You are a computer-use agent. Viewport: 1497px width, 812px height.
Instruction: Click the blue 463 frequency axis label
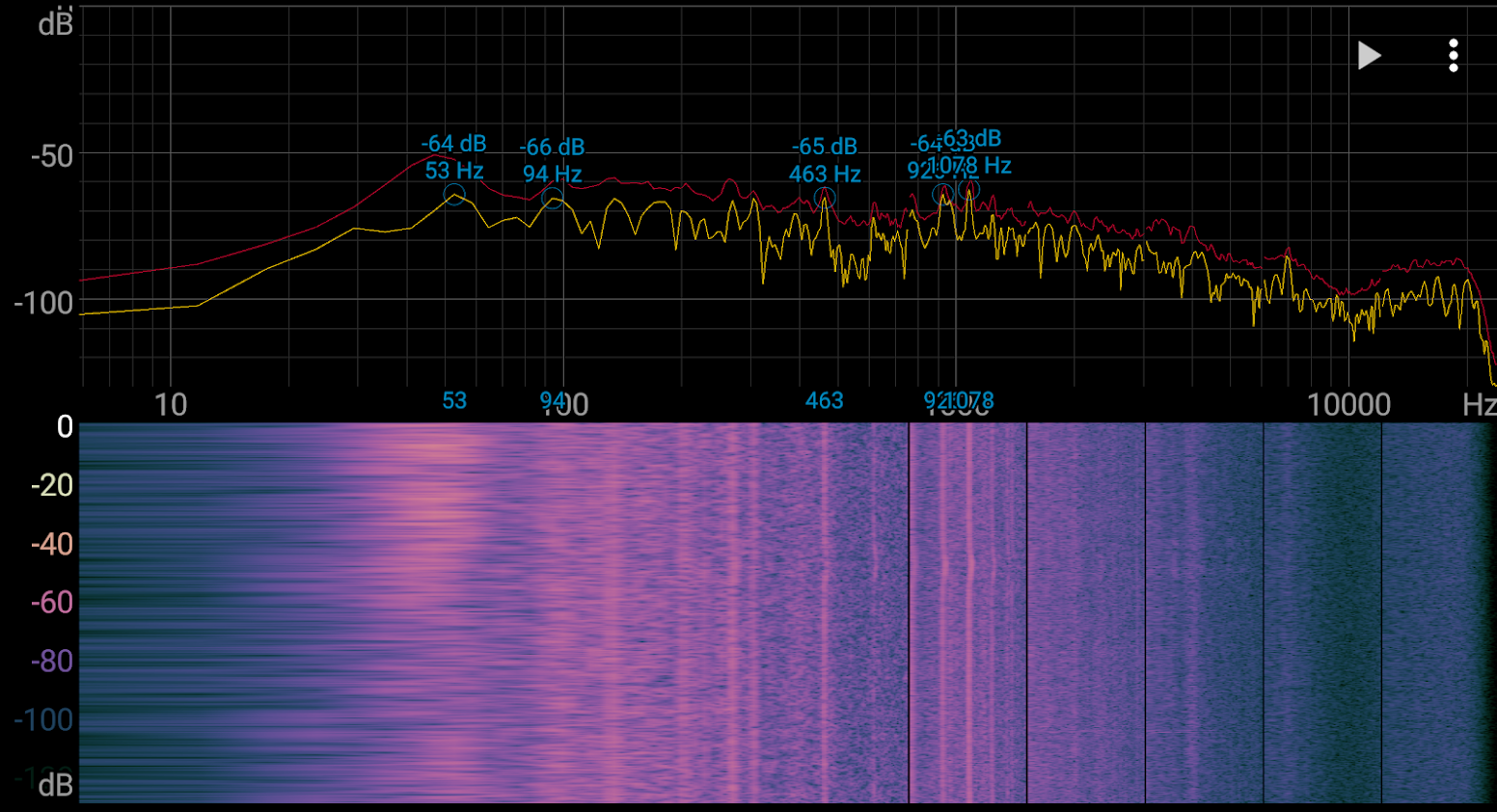click(x=825, y=401)
